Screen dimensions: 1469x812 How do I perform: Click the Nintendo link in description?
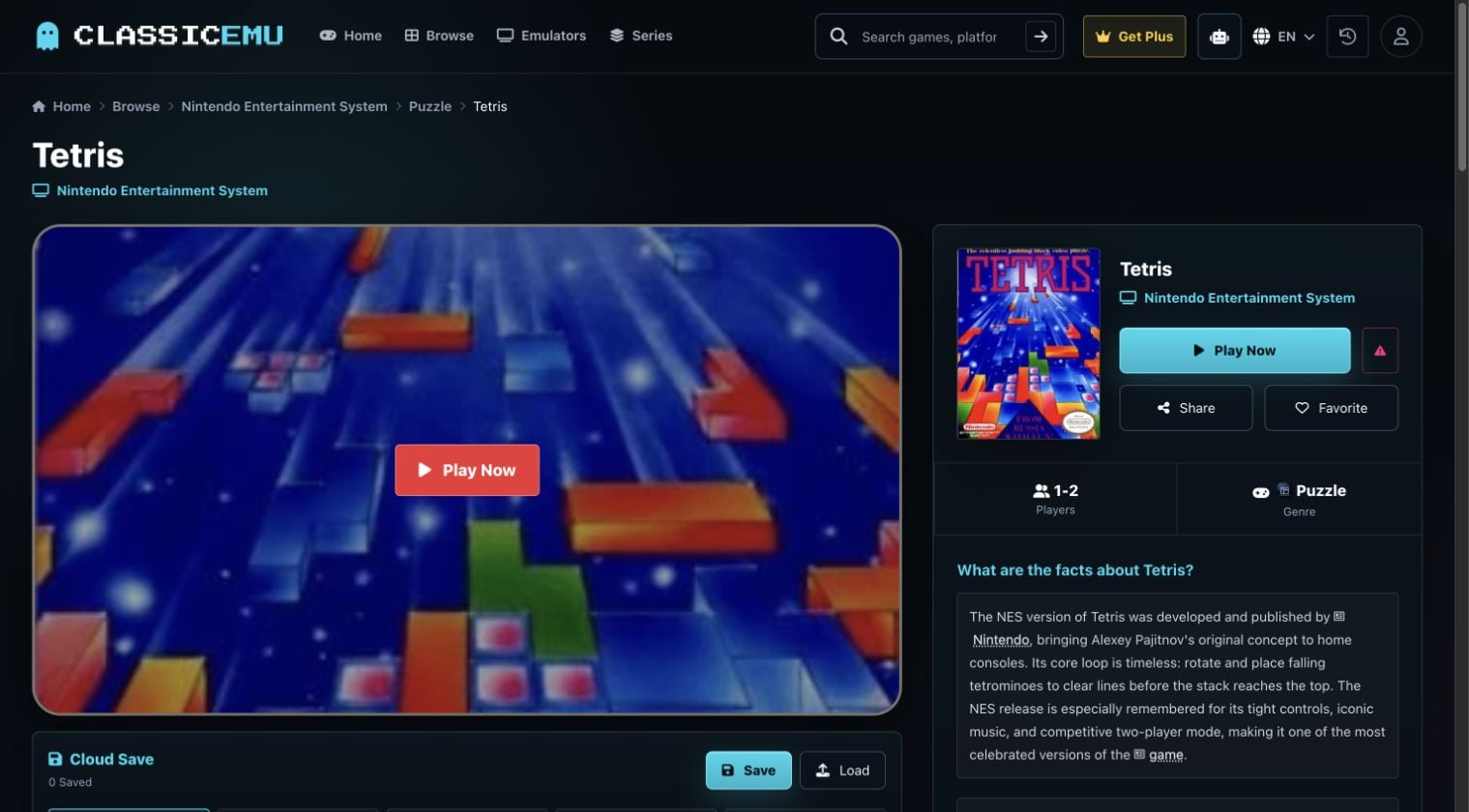[x=1001, y=640]
